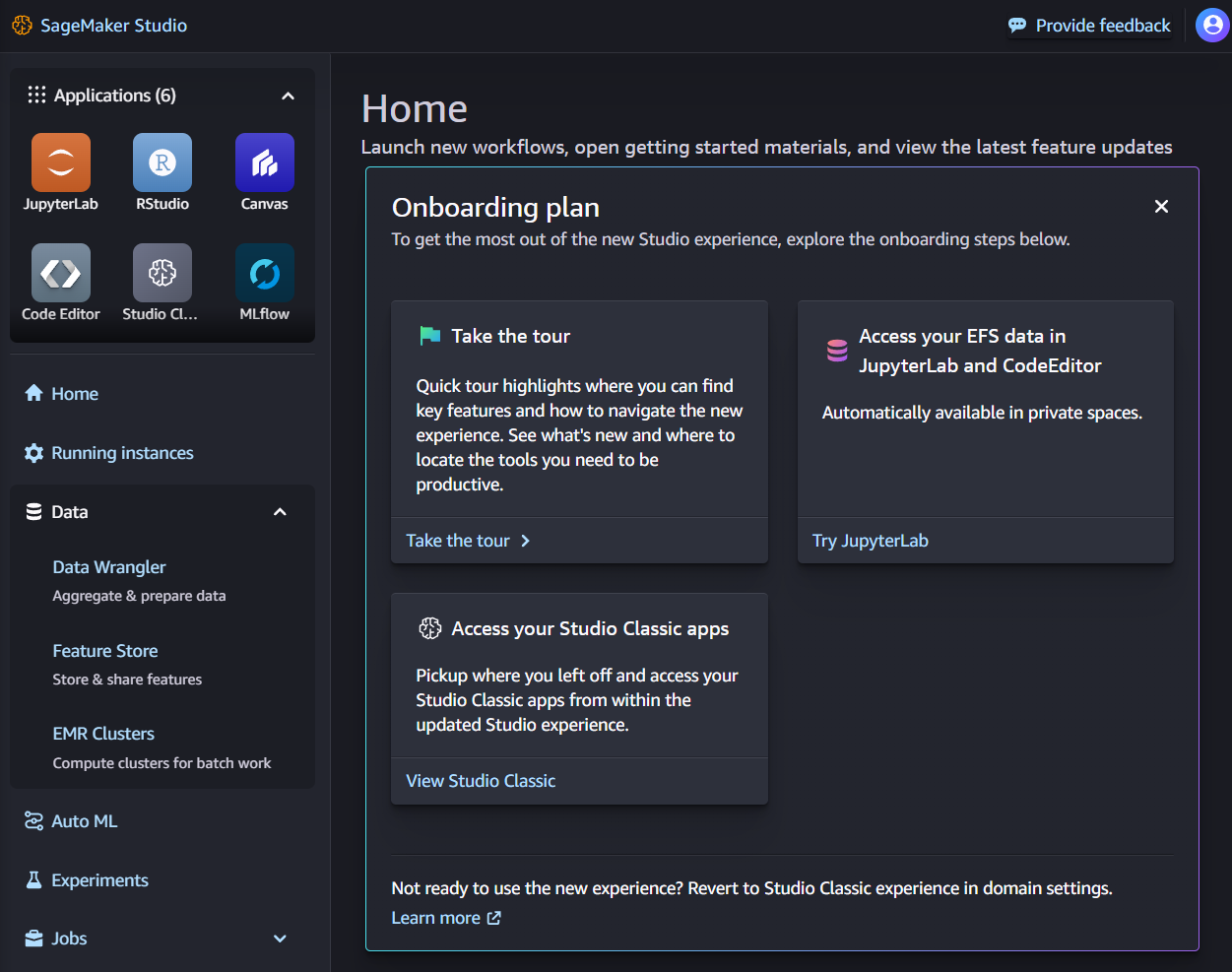
Task: Open the Code Editor application
Action: tap(61, 273)
